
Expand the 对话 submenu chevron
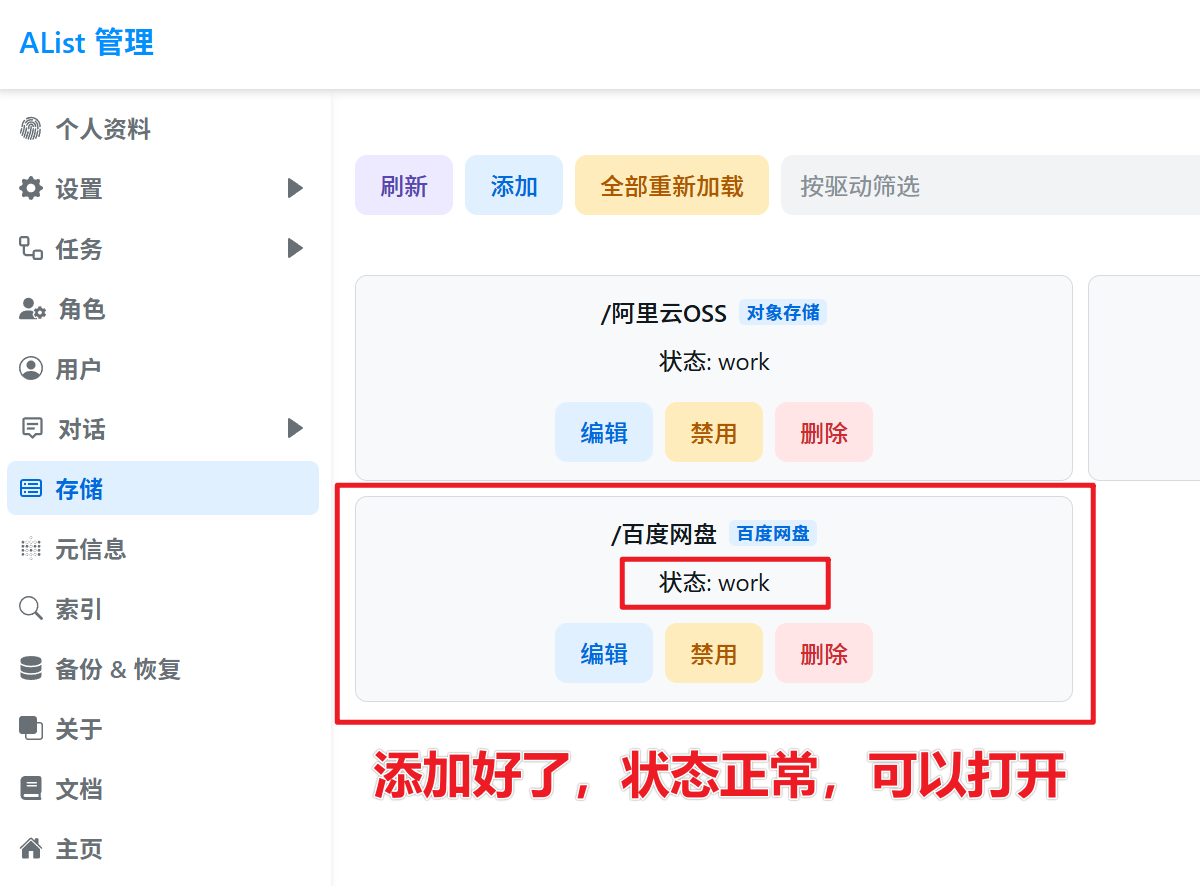click(x=294, y=428)
